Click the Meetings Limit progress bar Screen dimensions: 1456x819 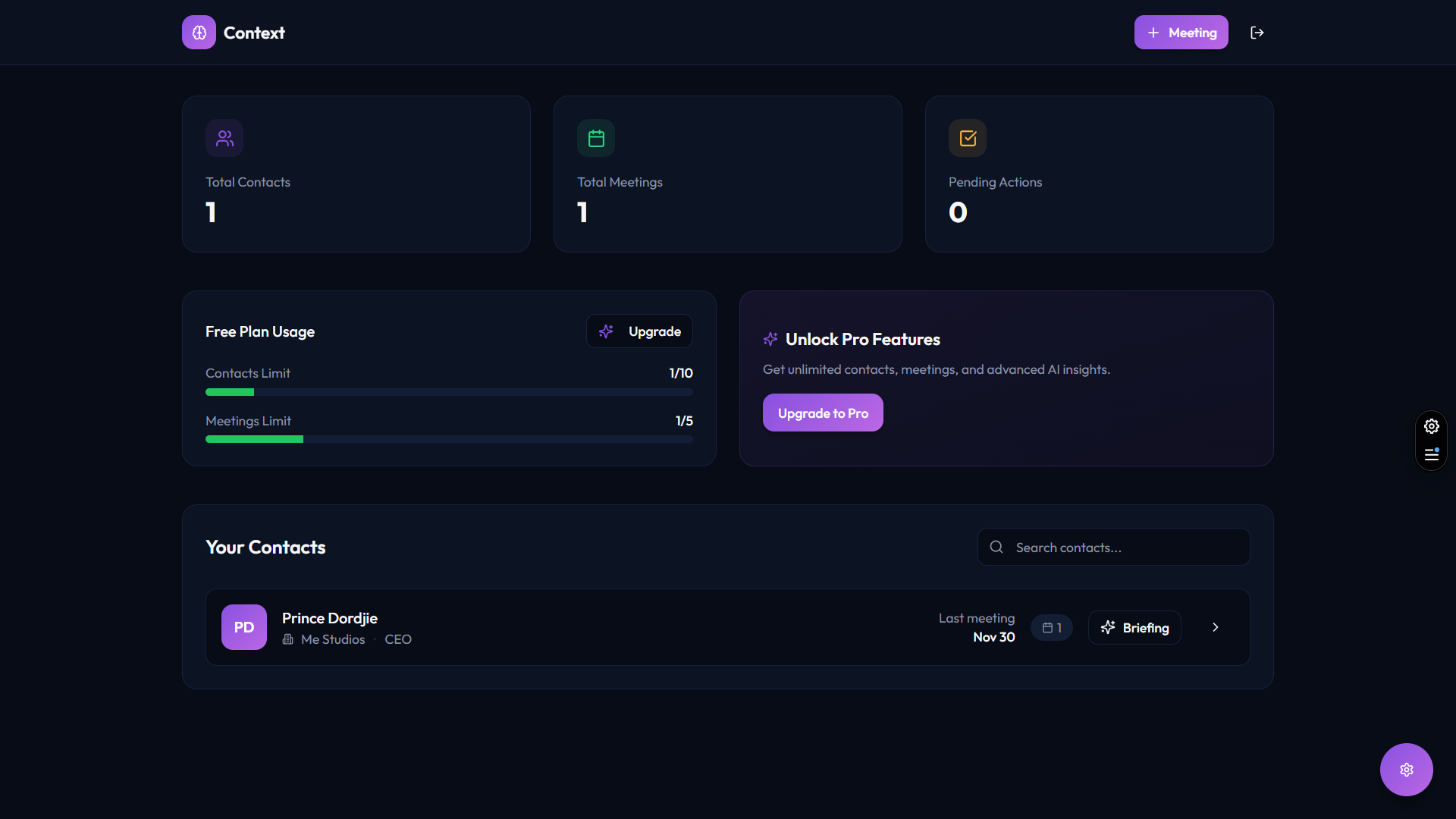click(449, 439)
